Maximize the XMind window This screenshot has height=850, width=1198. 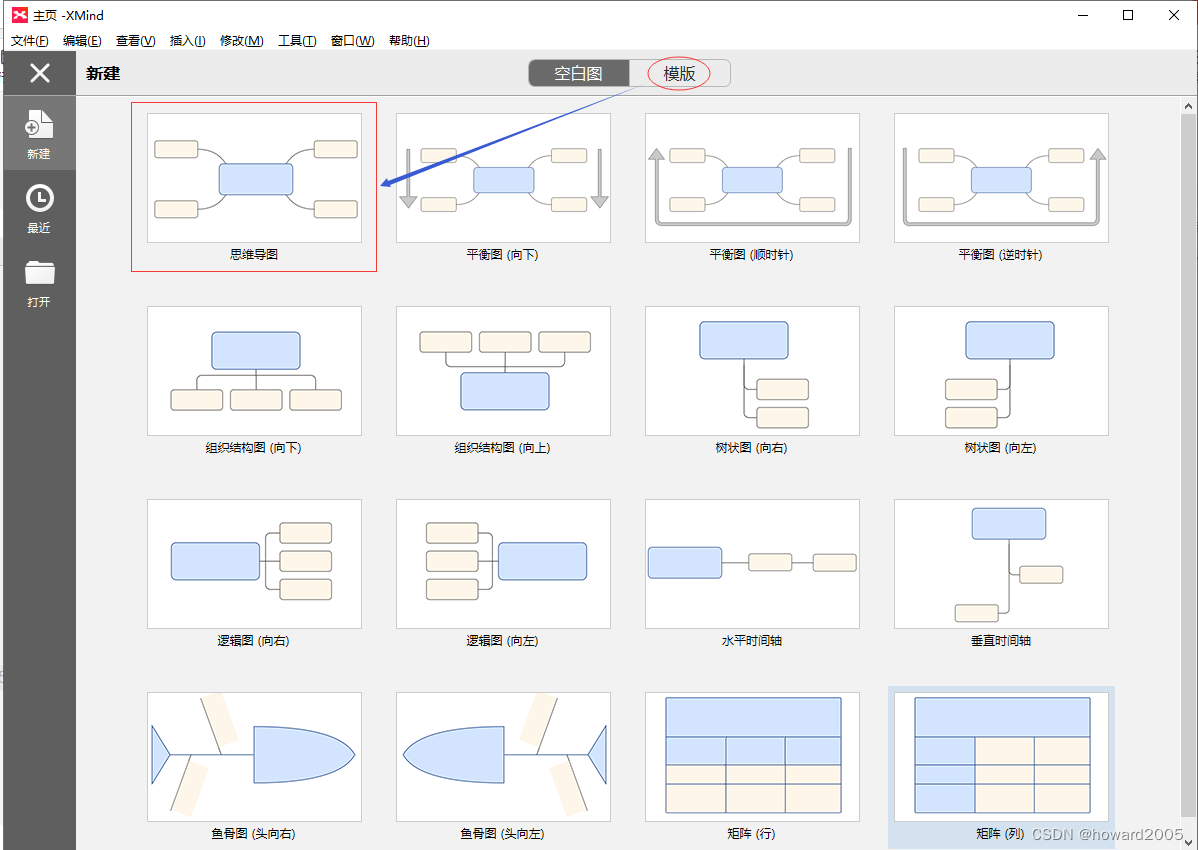(1128, 15)
